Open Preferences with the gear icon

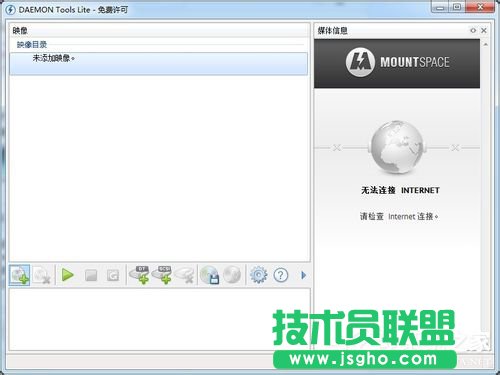(258, 275)
